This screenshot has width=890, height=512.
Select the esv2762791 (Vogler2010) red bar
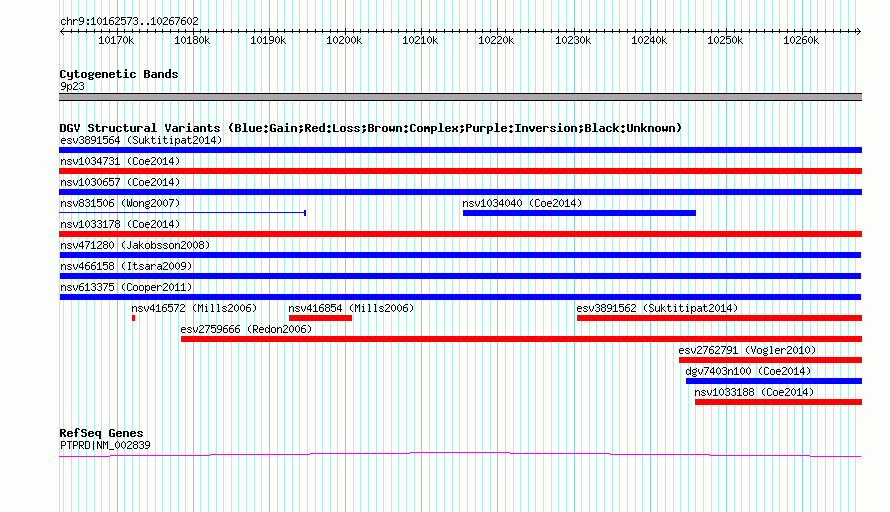click(770, 360)
